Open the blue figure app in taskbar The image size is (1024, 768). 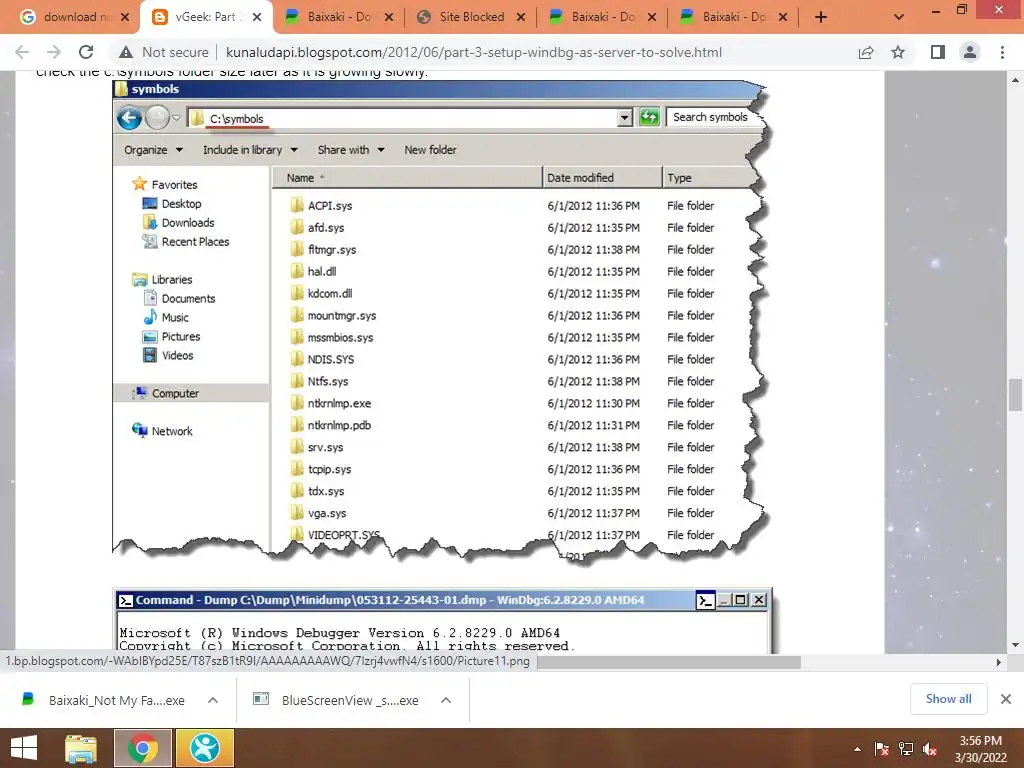click(x=204, y=748)
